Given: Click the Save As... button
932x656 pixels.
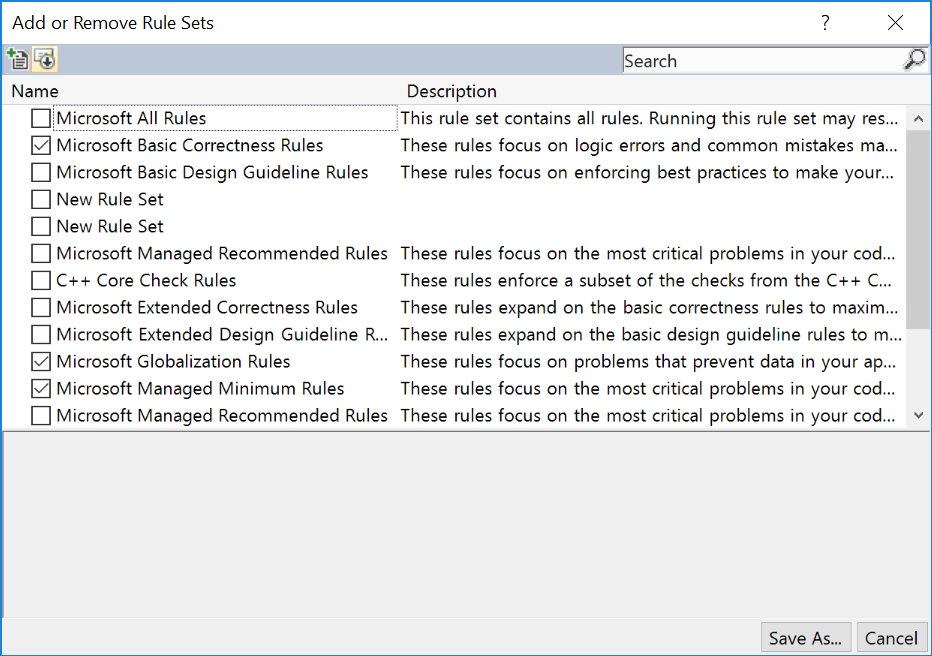Looking at the screenshot, I should coord(805,638).
